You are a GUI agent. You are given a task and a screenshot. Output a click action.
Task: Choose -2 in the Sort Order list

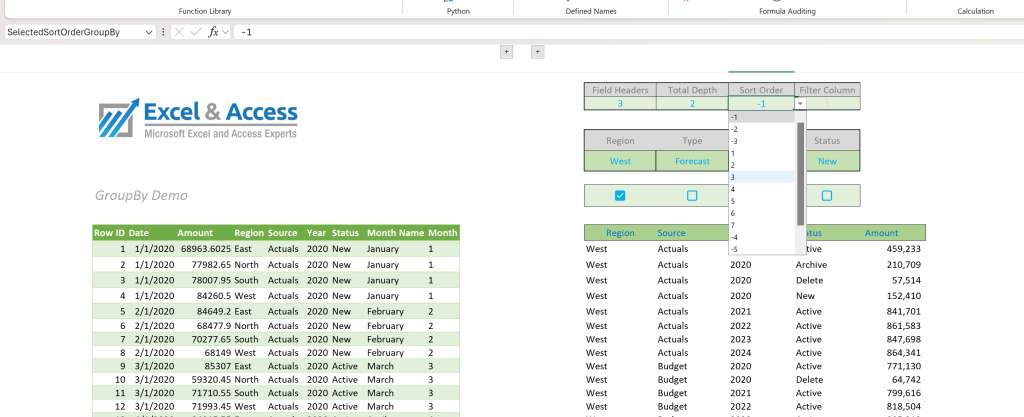coord(762,129)
